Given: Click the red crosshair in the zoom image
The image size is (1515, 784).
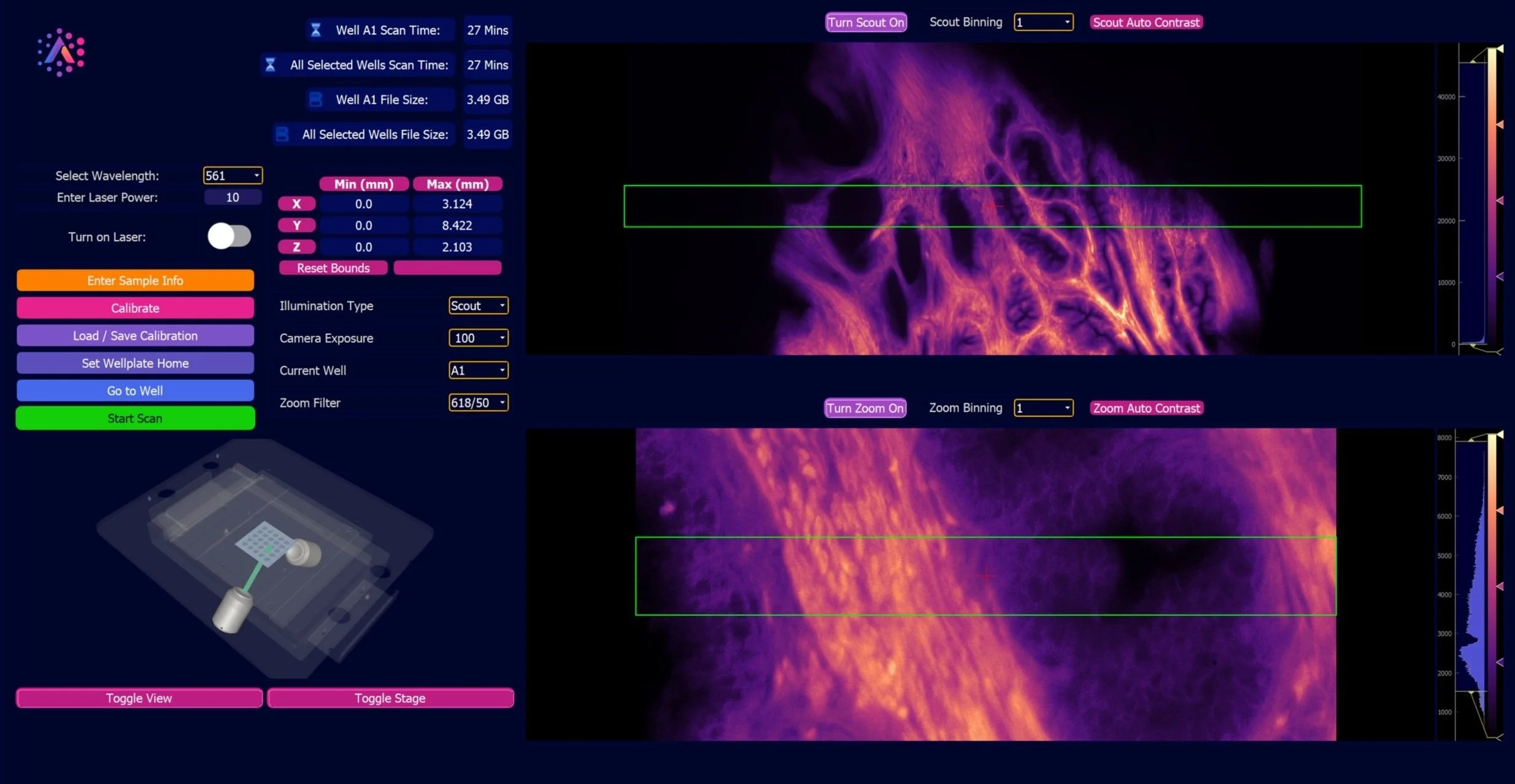Looking at the screenshot, I should [986, 575].
